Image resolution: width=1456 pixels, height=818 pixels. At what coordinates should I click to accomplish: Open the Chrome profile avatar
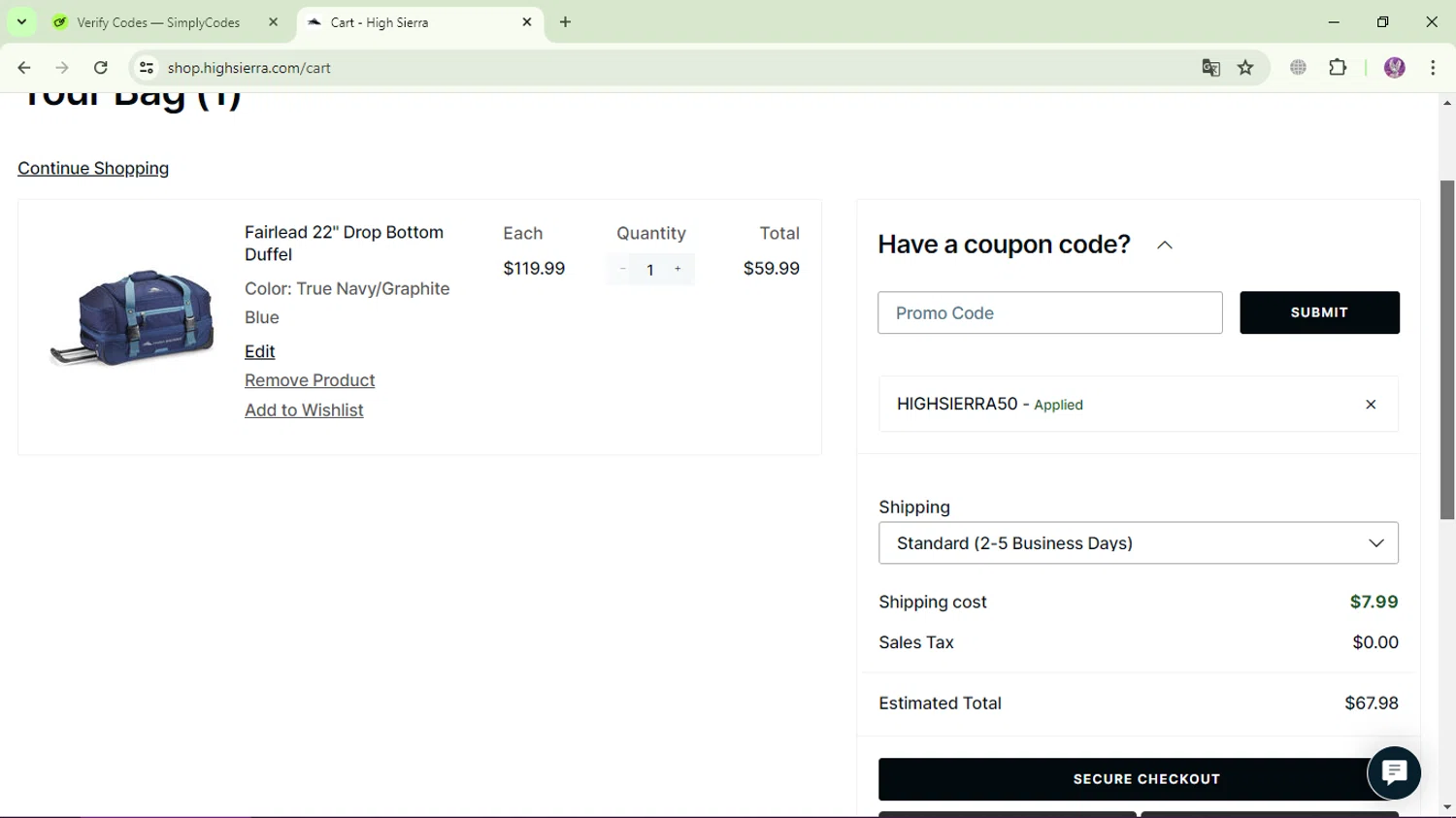tap(1395, 68)
